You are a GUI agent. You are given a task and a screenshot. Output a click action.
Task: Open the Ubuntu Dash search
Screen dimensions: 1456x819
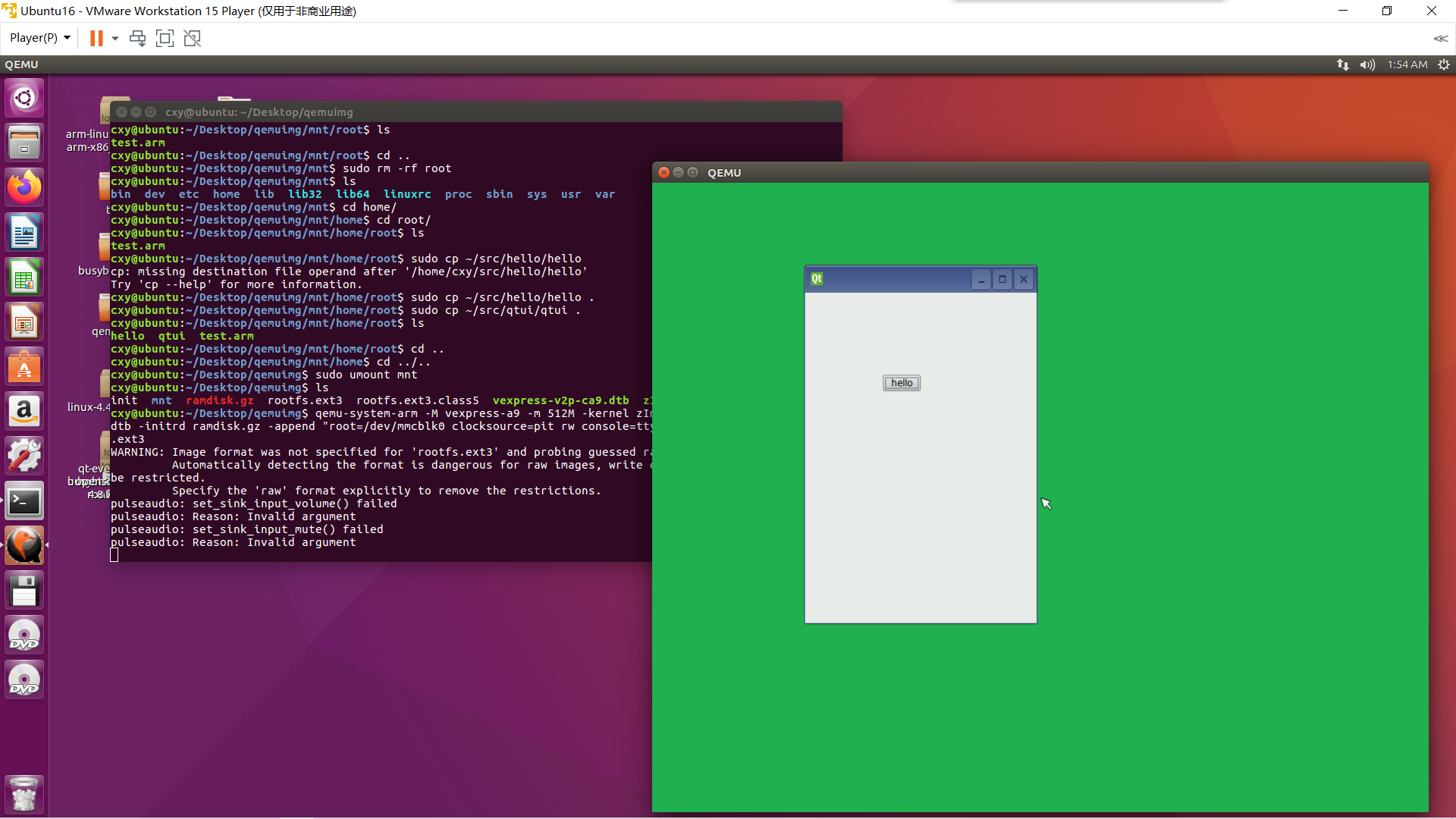tap(24, 98)
